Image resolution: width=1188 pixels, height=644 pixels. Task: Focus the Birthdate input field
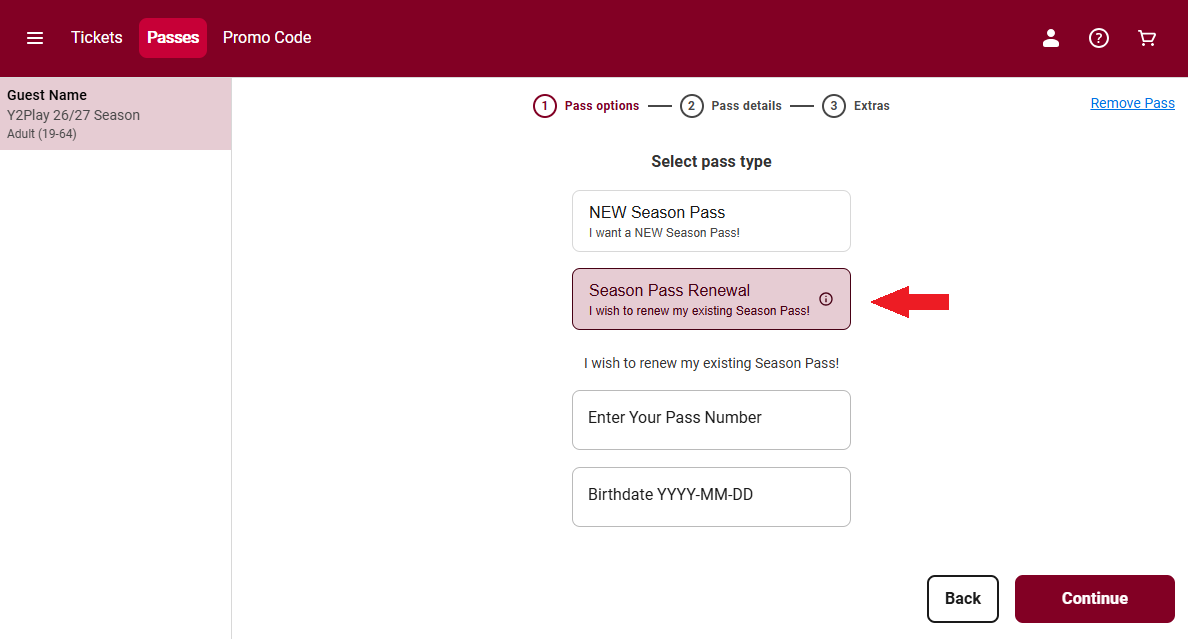point(711,497)
